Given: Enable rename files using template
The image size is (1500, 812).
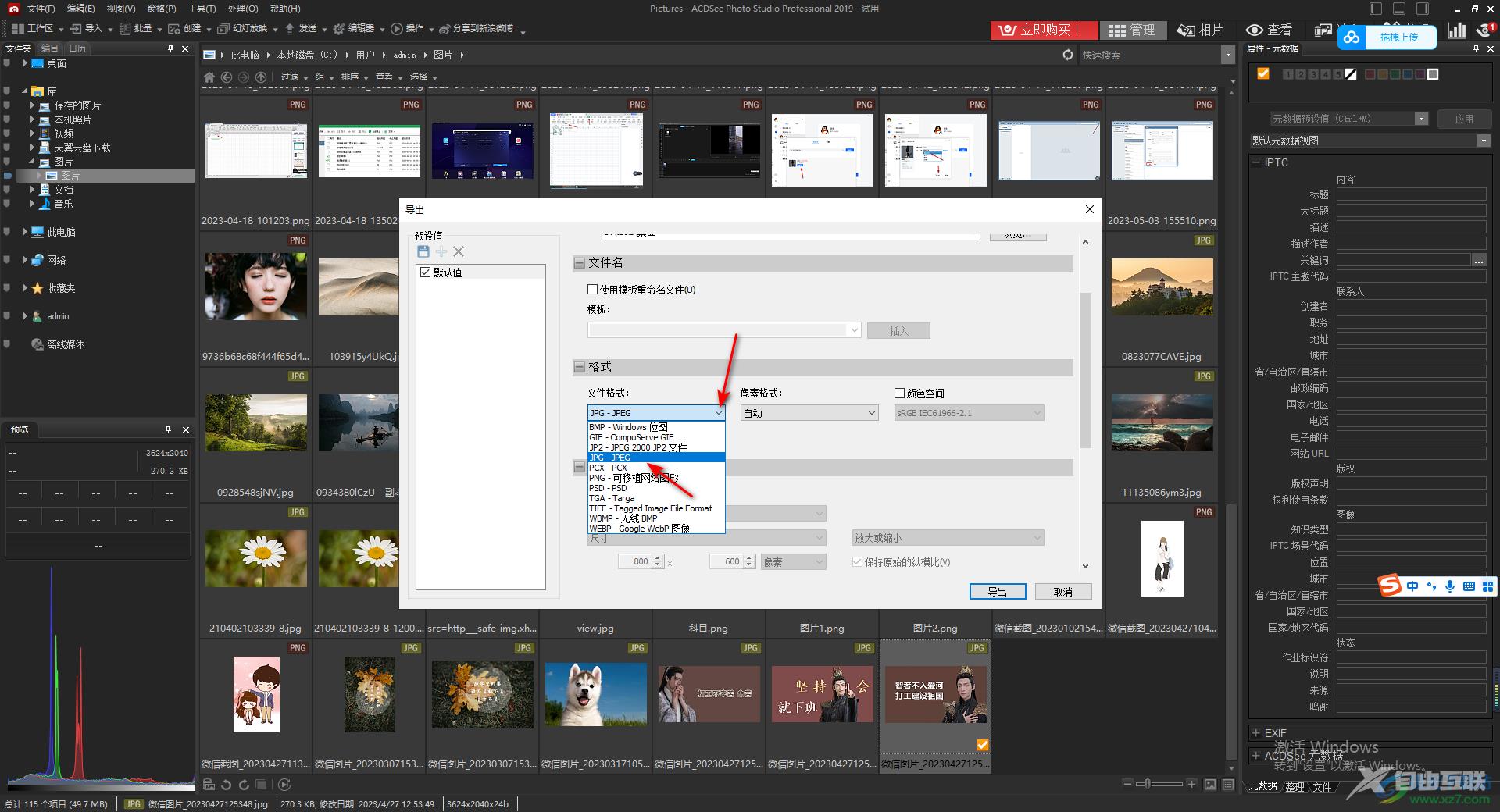Looking at the screenshot, I should pos(592,290).
